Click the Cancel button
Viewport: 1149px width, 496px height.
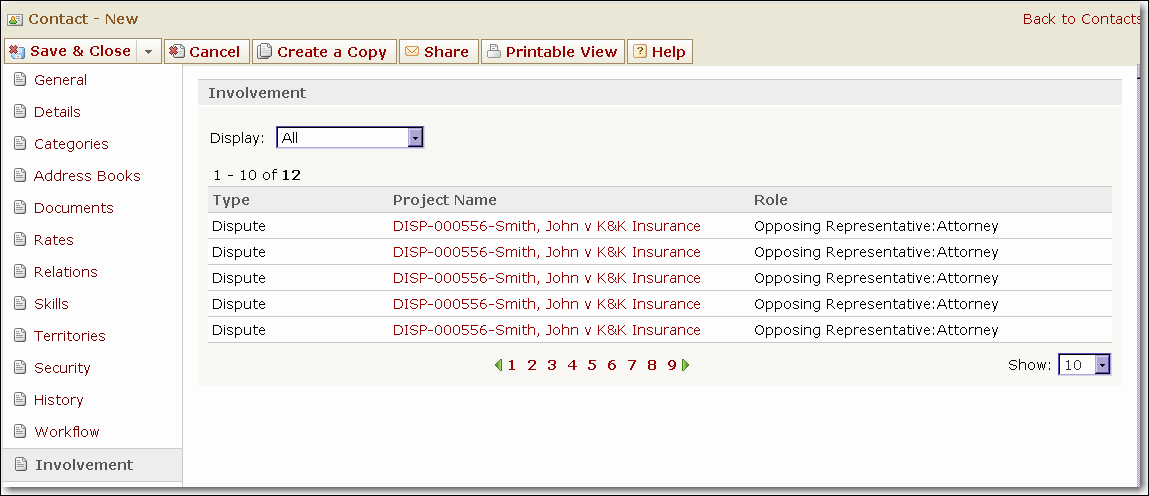[207, 51]
